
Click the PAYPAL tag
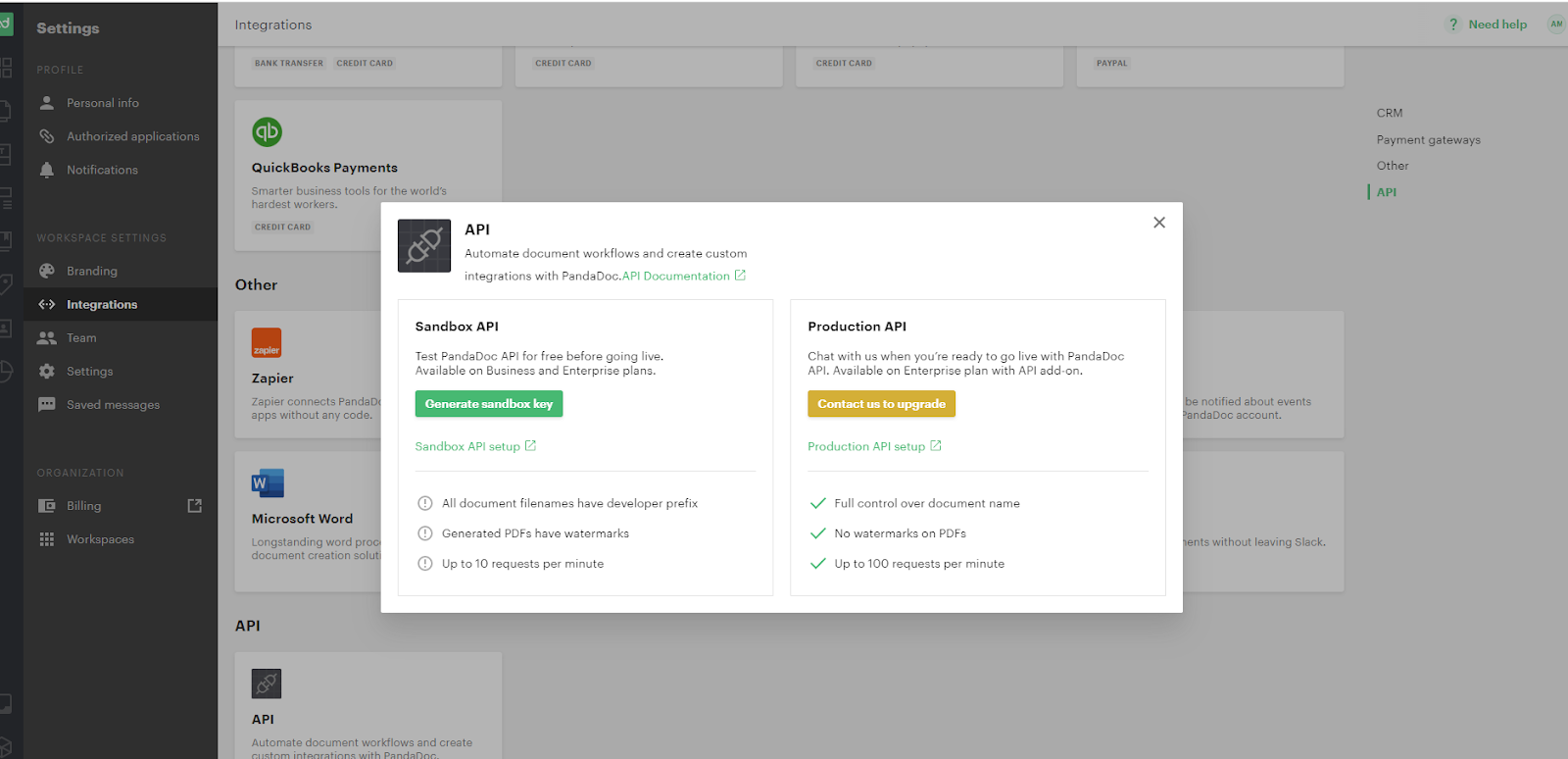pos(1111,63)
